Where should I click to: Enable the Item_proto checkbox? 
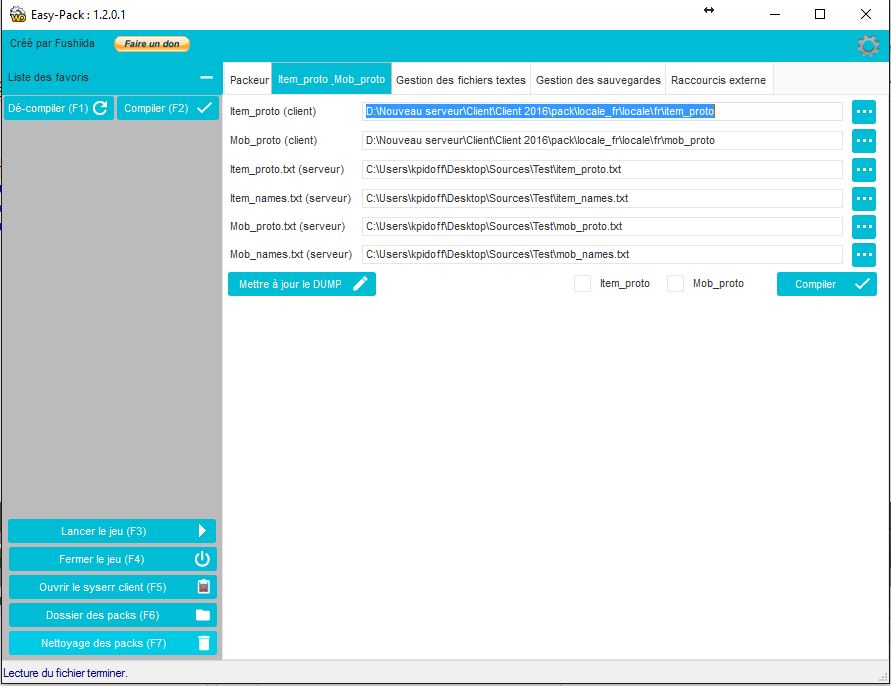point(582,283)
